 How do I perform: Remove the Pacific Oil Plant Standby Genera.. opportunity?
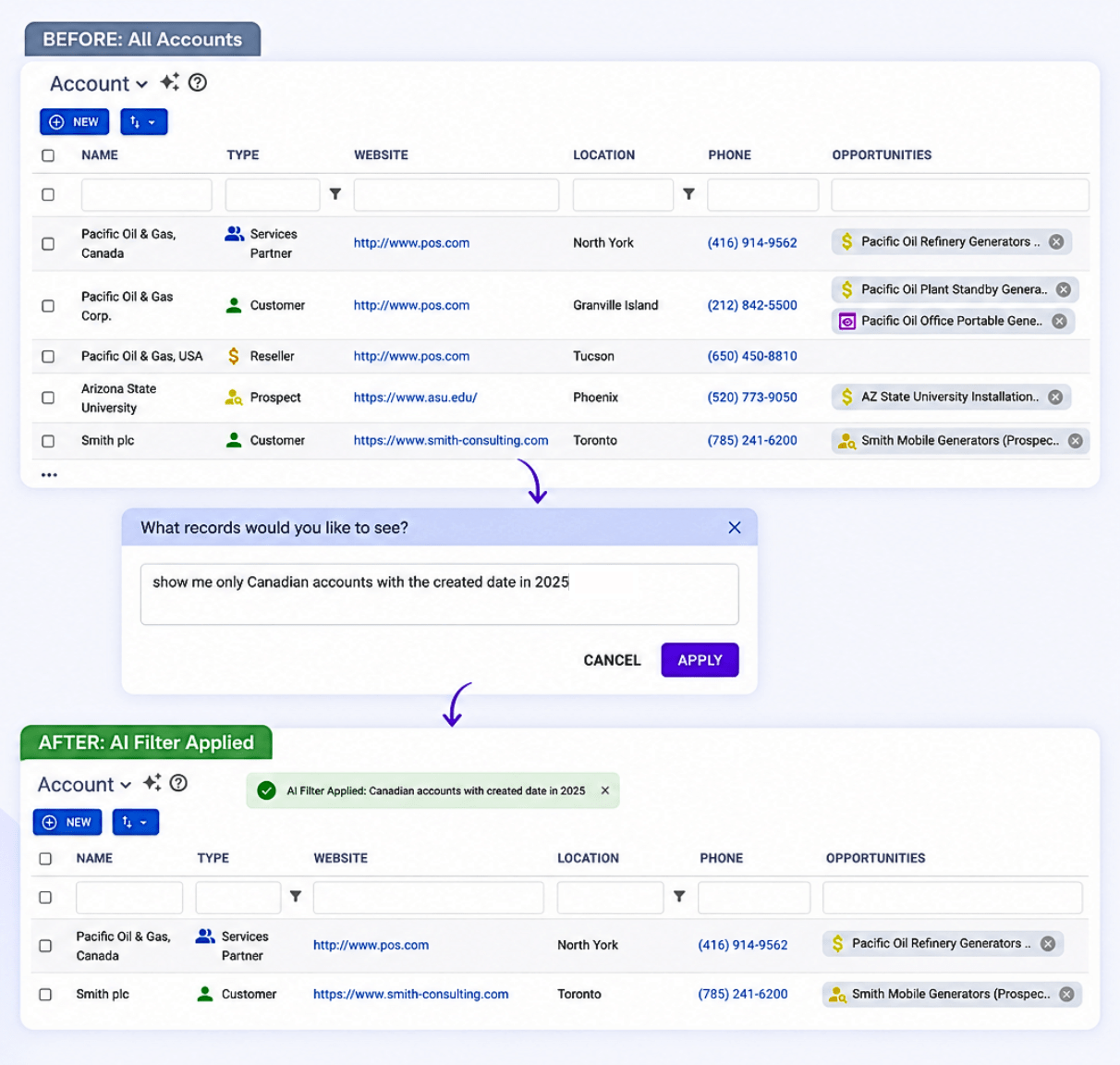(1064, 289)
